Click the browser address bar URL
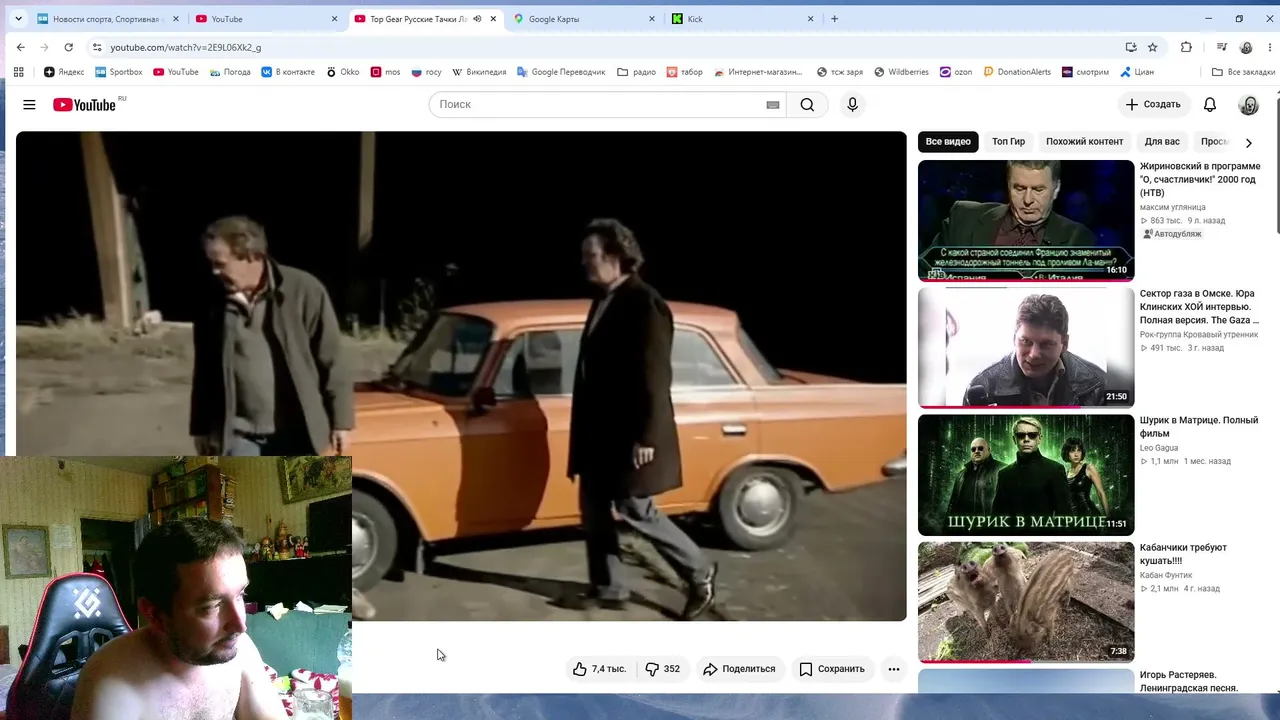The width and height of the screenshot is (1280, 720). pos(186,47)
